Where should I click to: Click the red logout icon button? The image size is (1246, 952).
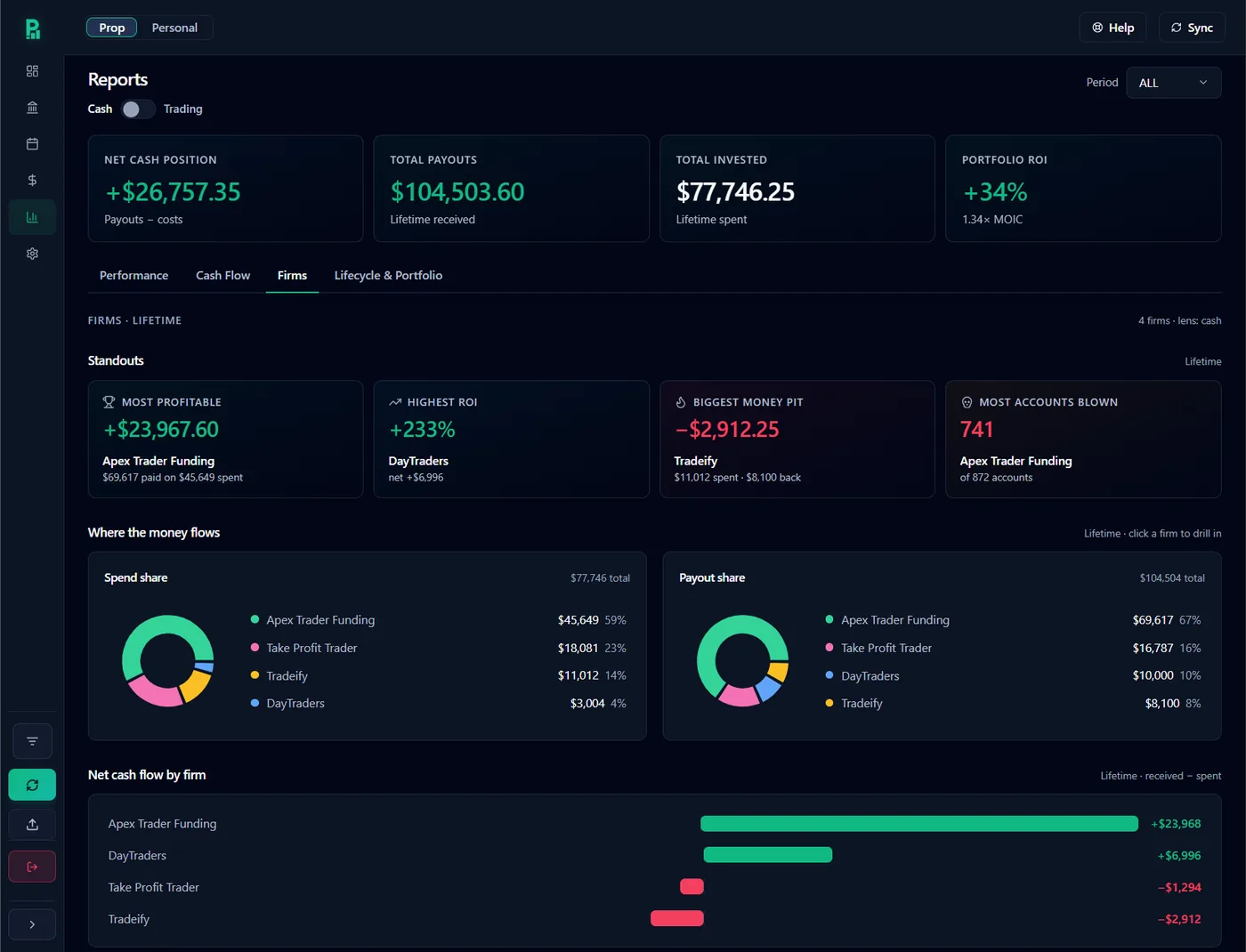[32, 867]
